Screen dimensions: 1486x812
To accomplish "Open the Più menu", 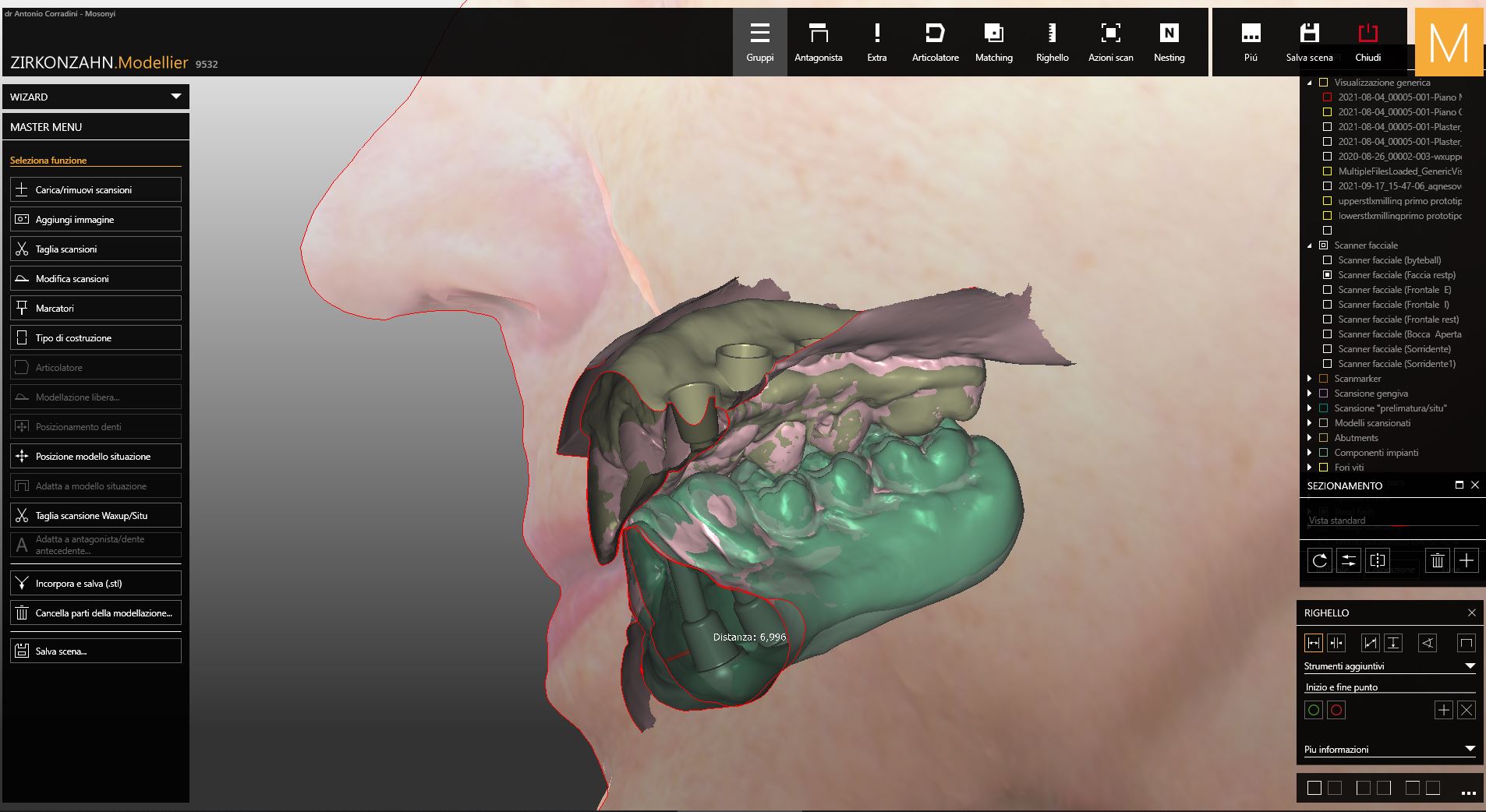I will coord(1251,42).
